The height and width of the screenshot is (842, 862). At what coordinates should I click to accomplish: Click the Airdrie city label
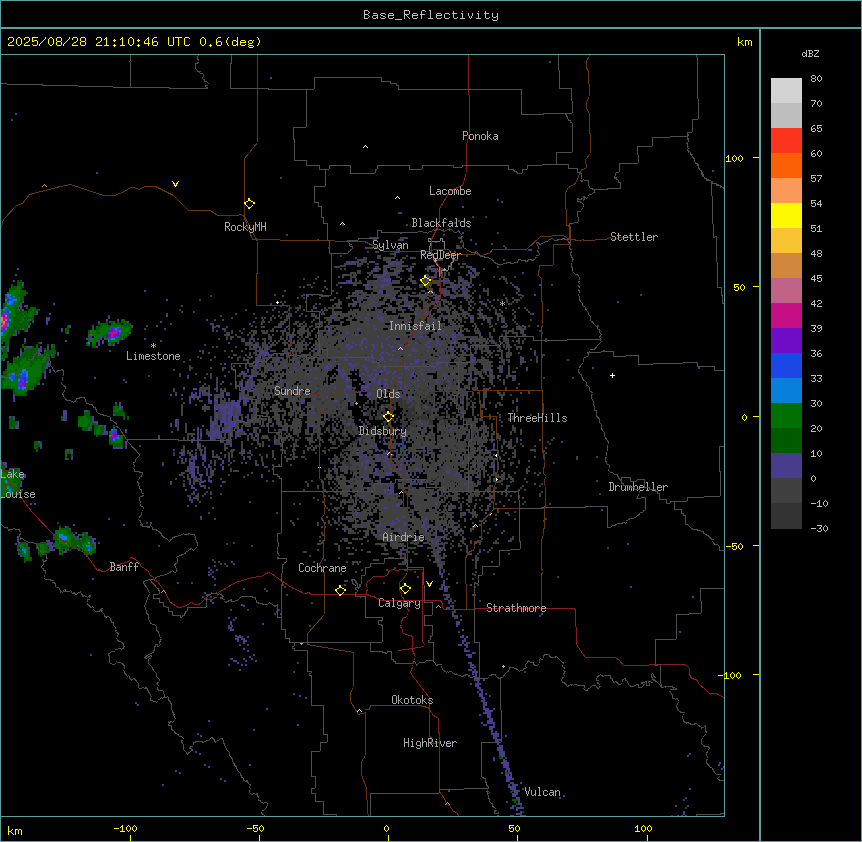point(404,537)
